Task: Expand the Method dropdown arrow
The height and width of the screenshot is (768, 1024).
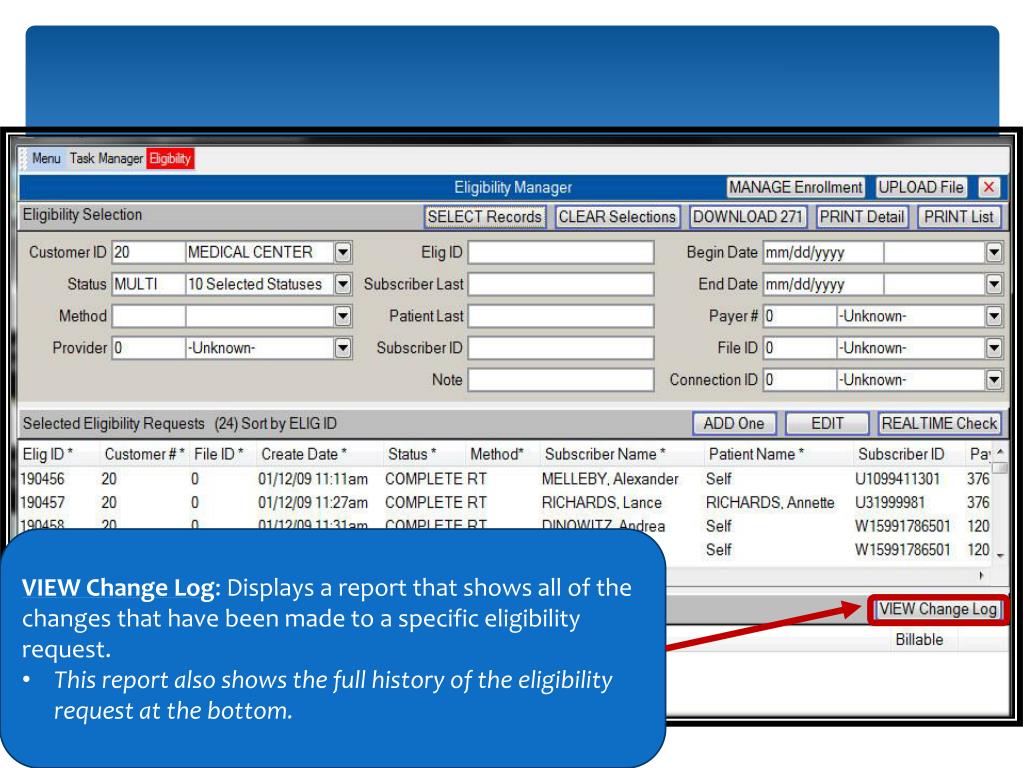Action: pyautogui.click(x=343, y=316)
